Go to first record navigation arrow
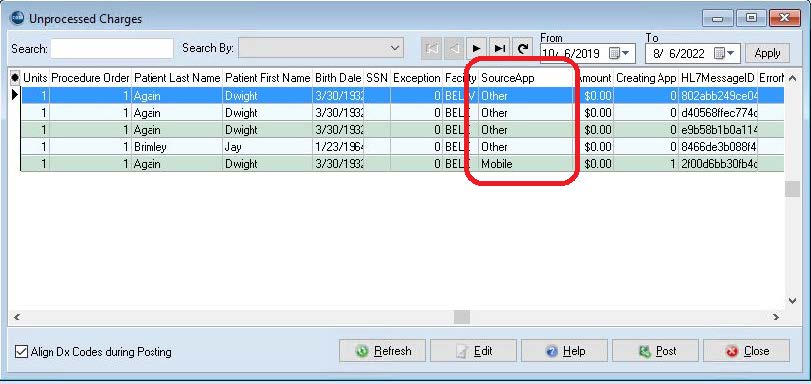Screen dimensions: 811x384 coord(432,49)
